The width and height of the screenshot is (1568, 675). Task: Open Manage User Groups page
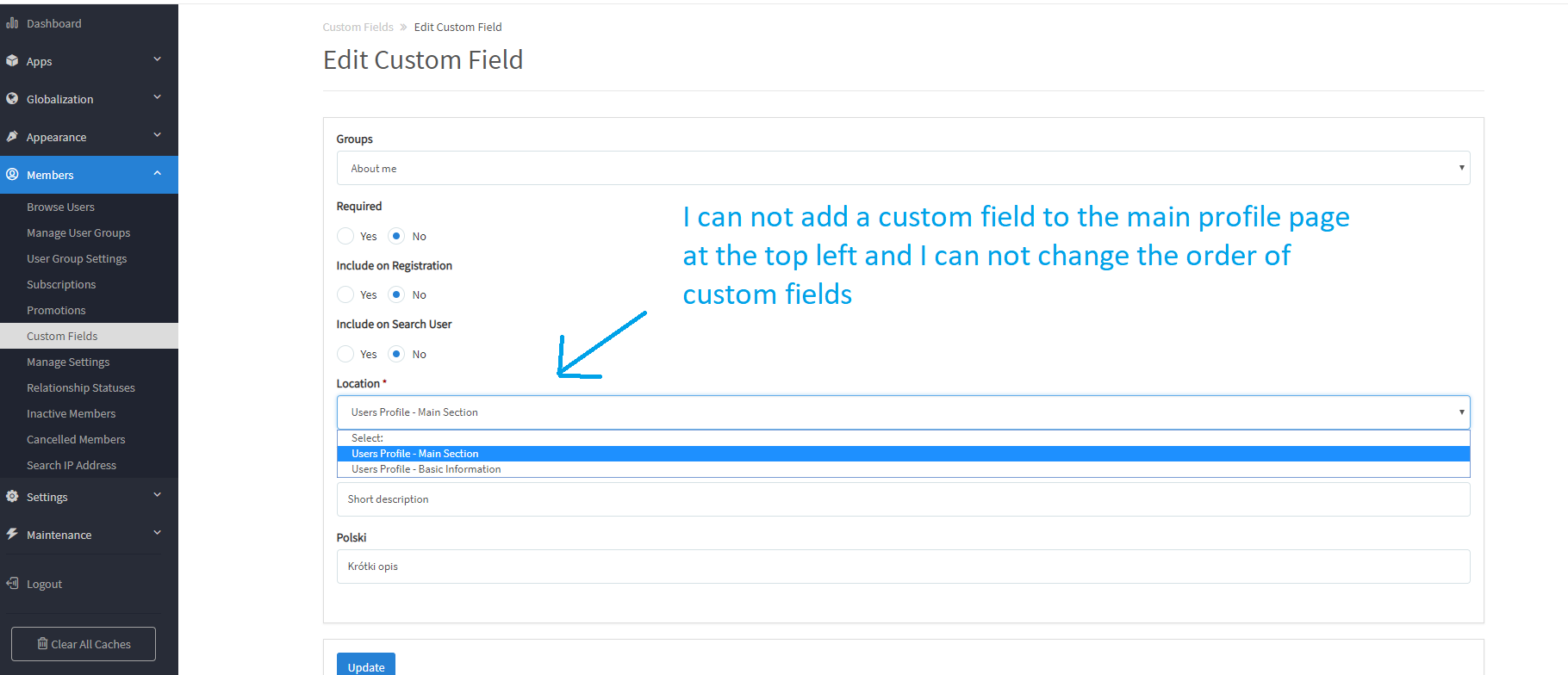pos(78,232)
